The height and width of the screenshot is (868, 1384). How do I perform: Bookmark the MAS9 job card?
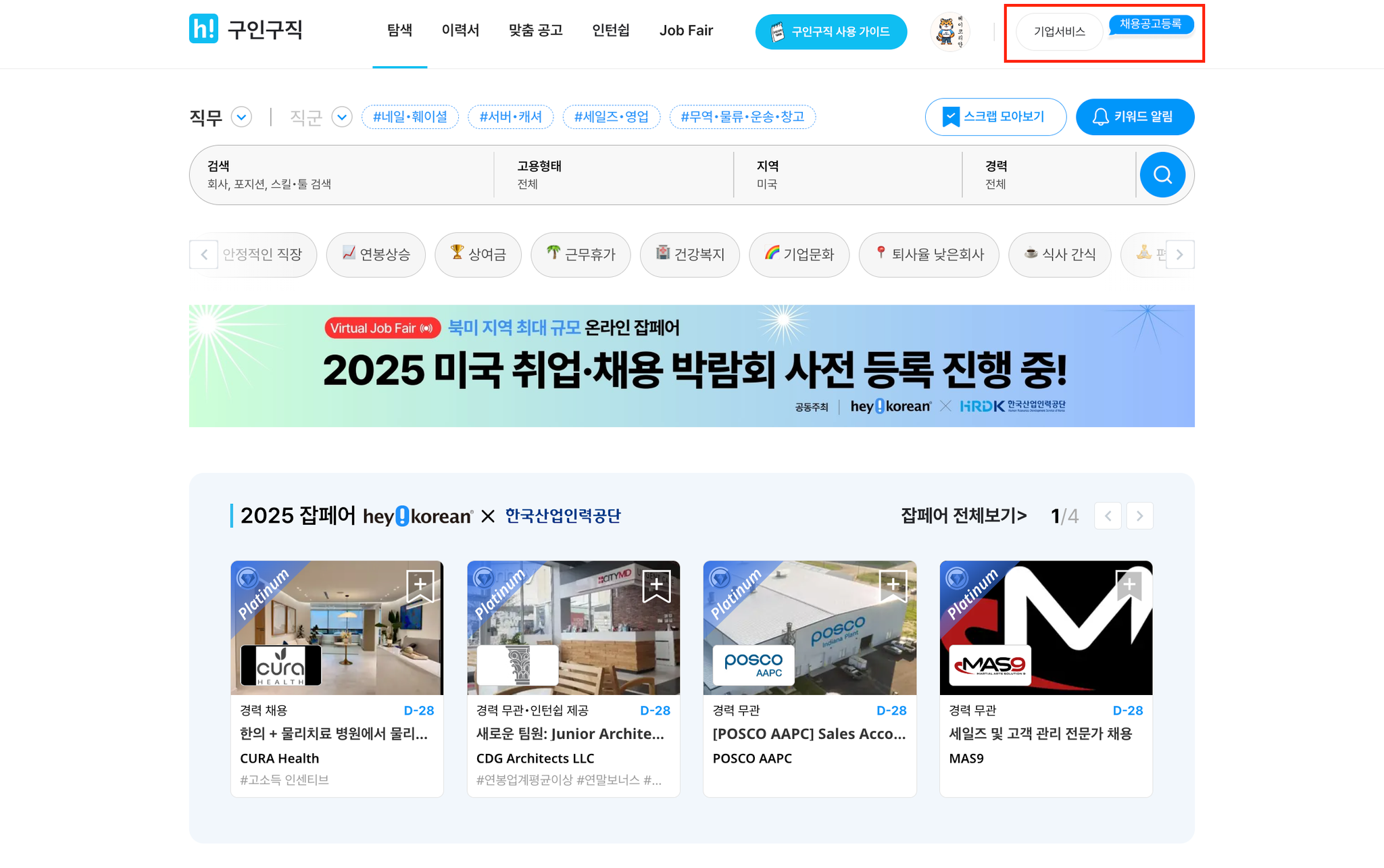[x=1129, y=585]
